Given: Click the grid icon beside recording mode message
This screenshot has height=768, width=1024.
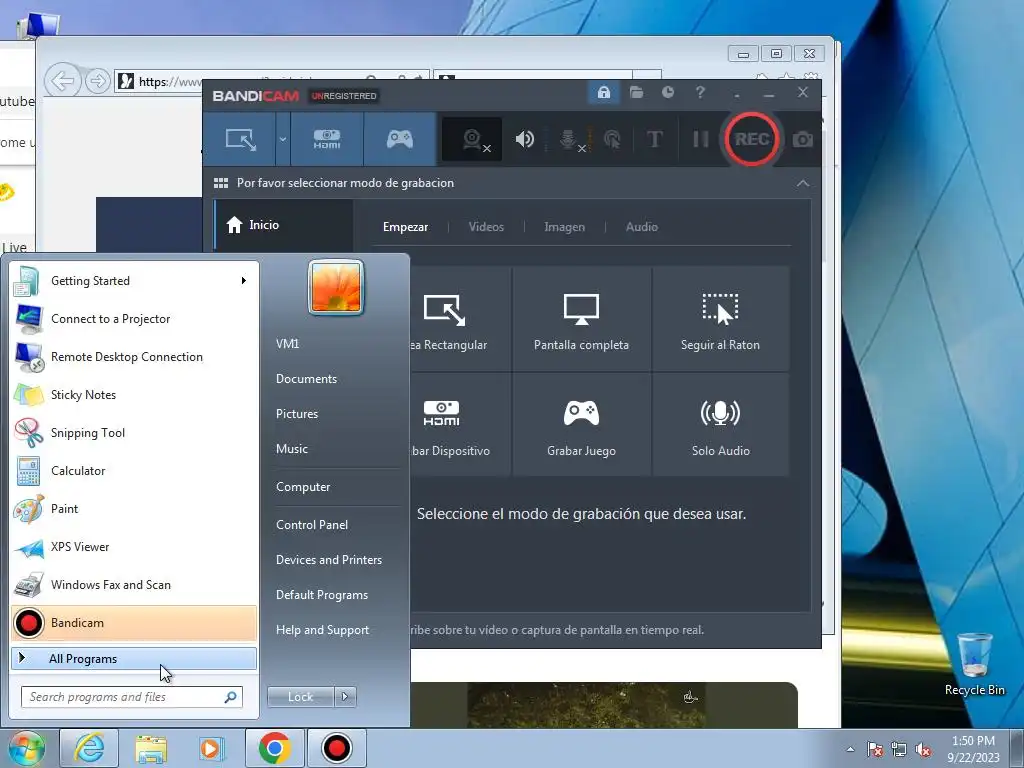Looking at the screenshot, I should (x=221, y=183).
